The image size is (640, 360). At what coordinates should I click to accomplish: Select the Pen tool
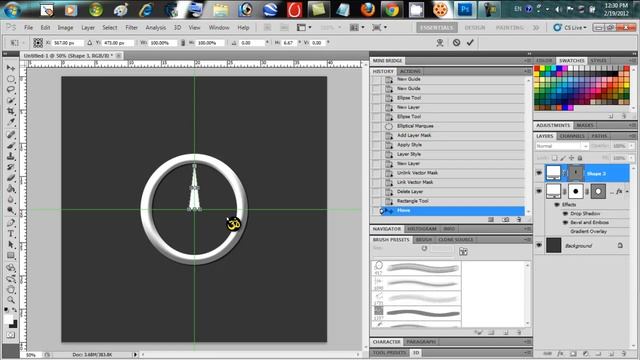[11, 223]
